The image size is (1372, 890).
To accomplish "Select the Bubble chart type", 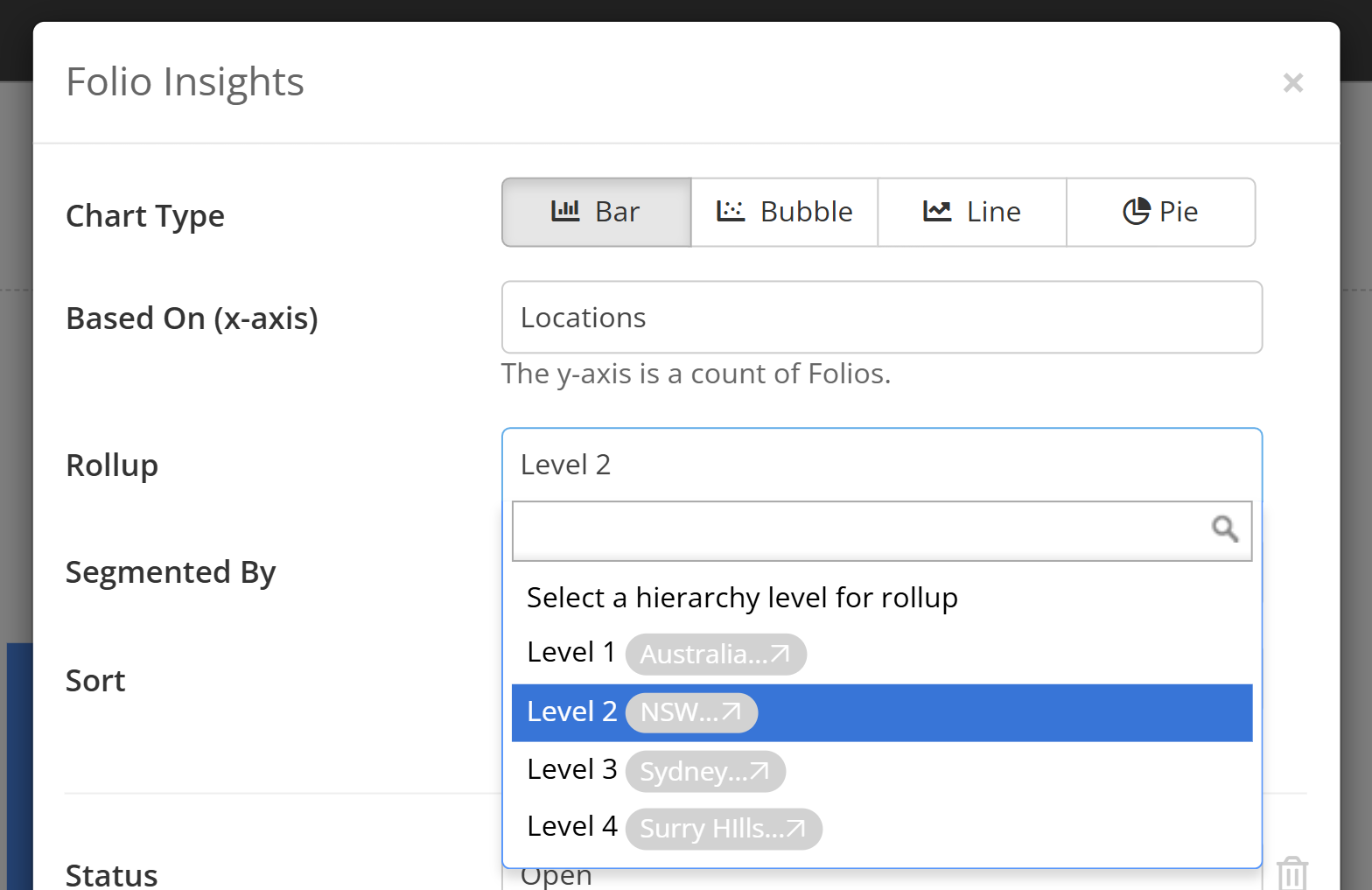I will [784, 213].
